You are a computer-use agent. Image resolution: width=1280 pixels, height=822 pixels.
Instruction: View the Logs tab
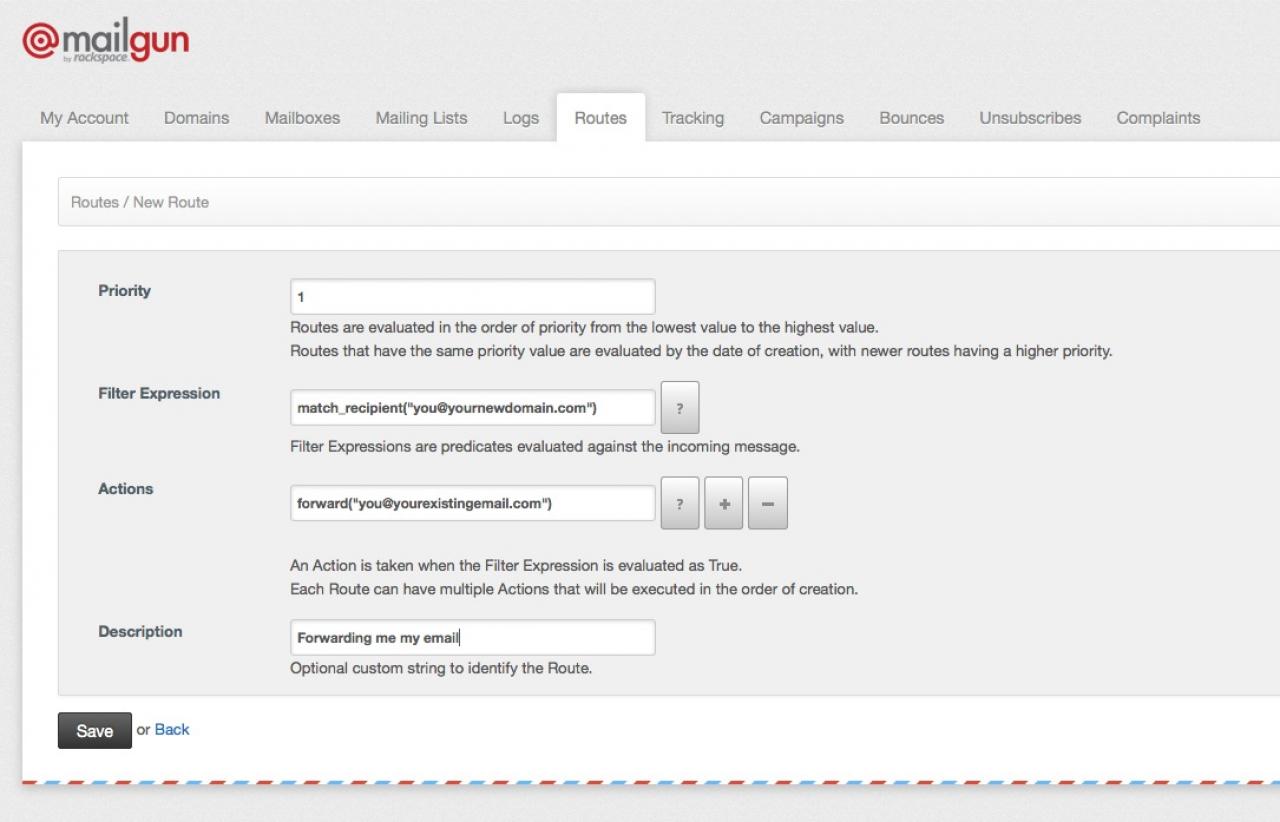(521, 118)
